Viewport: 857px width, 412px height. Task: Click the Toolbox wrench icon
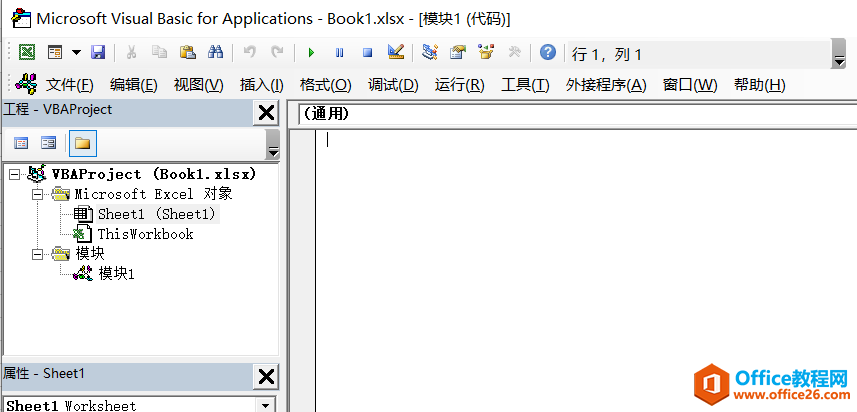coord(514,52)
